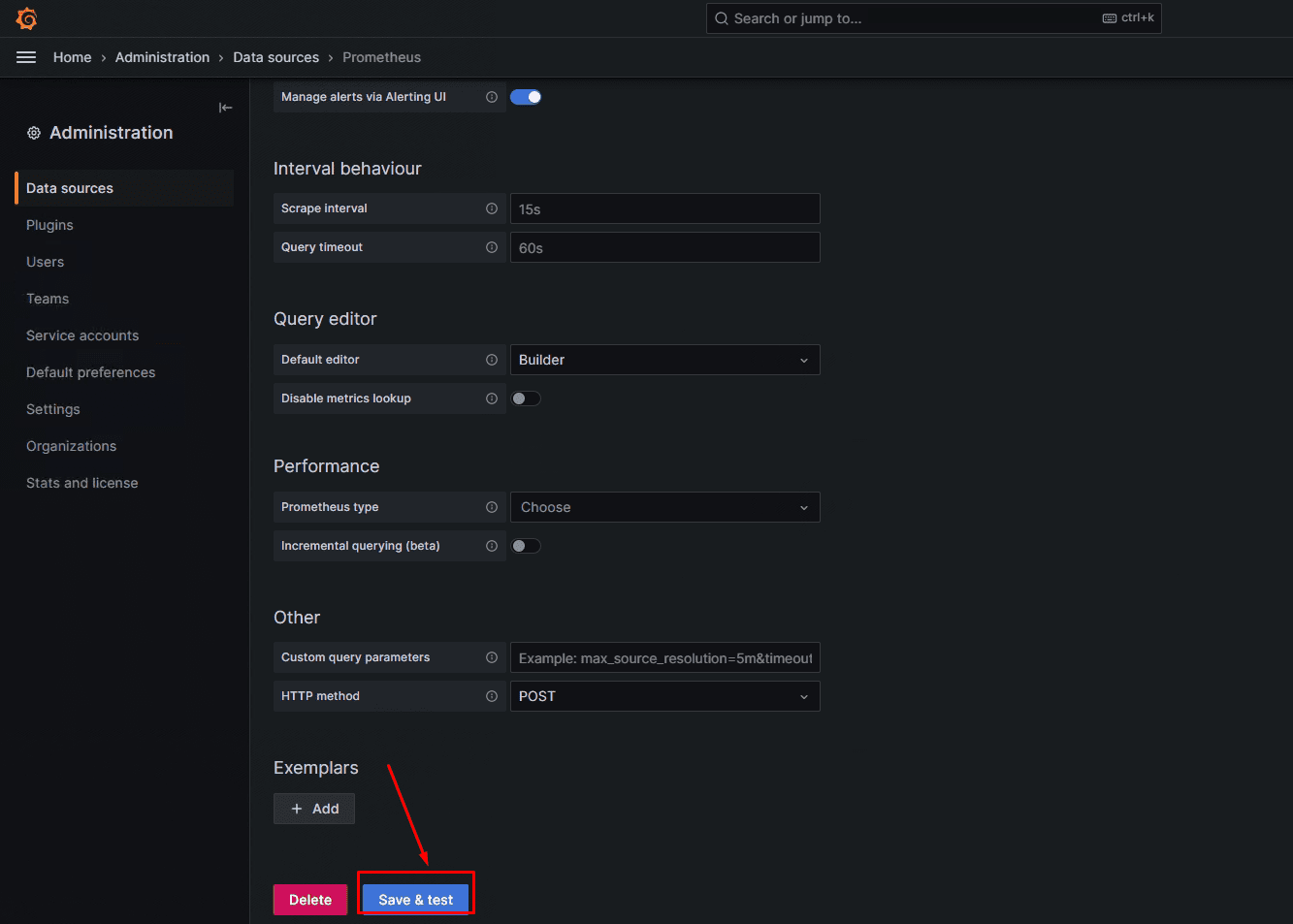This screenshot has width=1293, height=924.
Task: Disable Manage alerts via Alerting UI switch
Action: 526,97
